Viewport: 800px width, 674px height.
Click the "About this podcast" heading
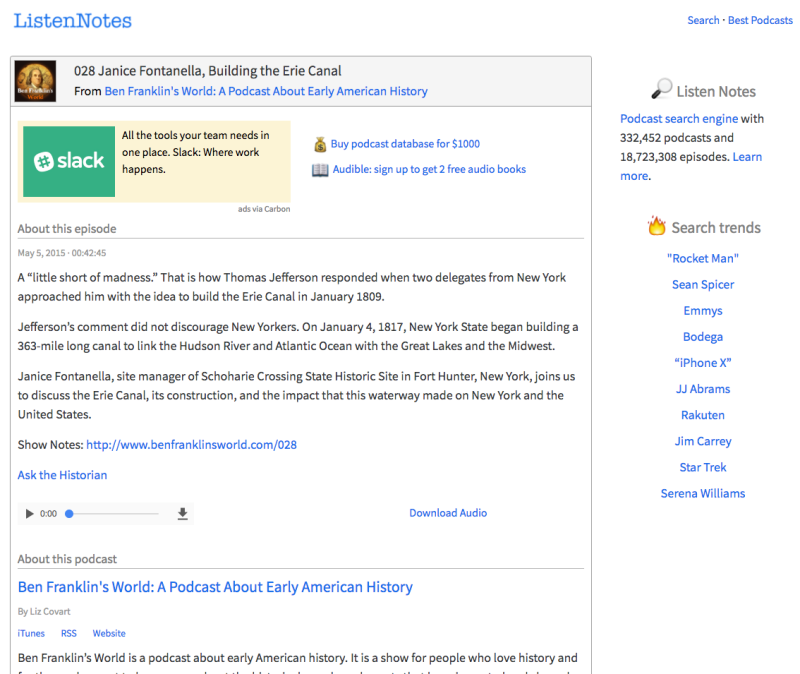click(67, 559)
